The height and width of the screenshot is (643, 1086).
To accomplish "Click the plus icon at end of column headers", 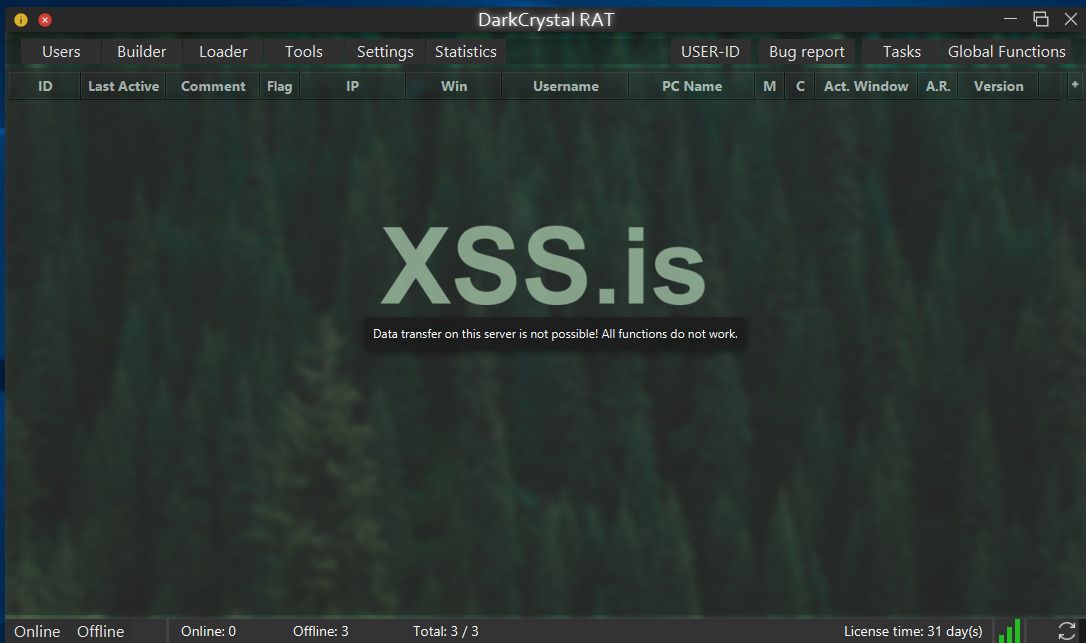I will [x=1075, y=85].
